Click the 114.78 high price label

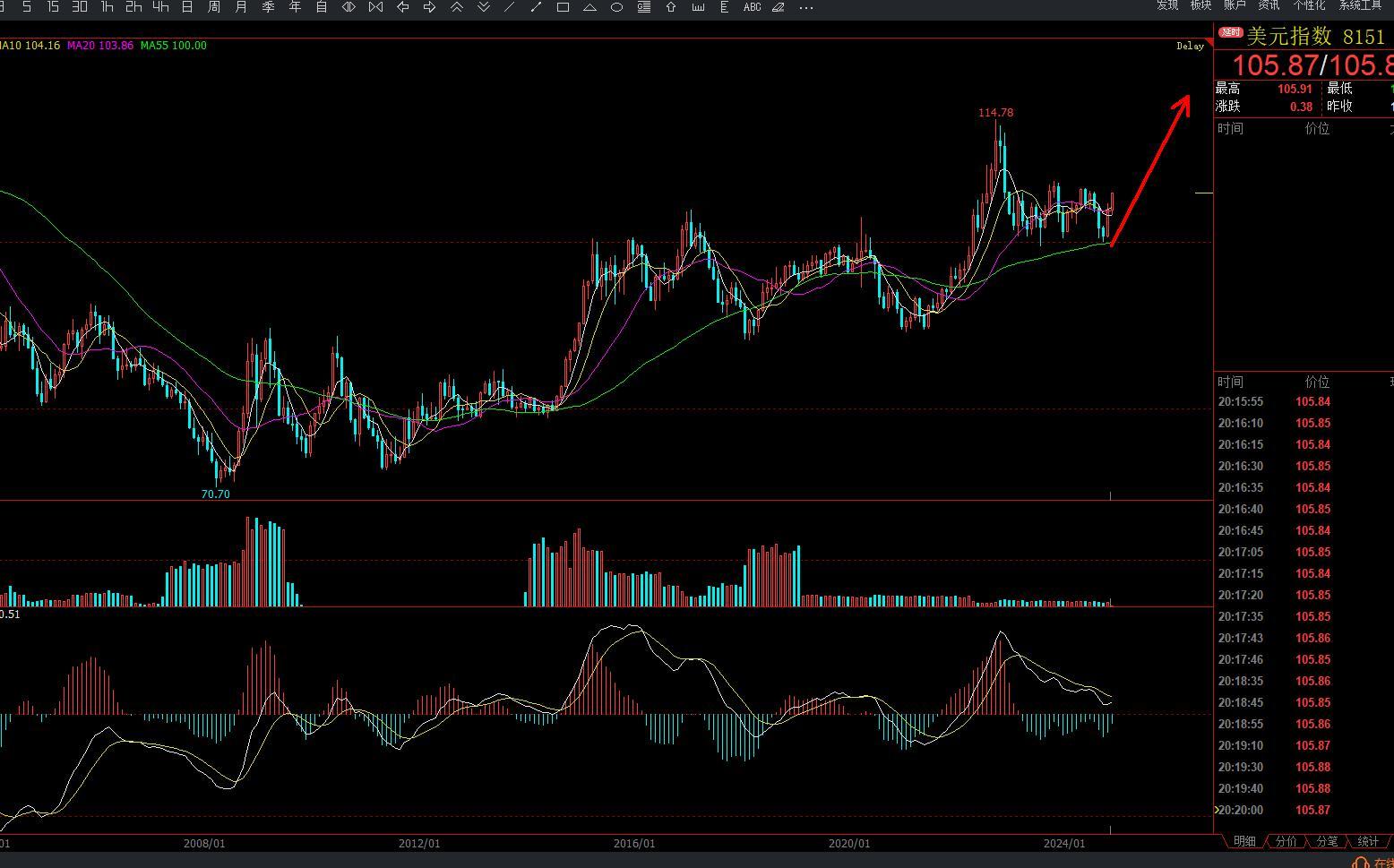pyautogui.click(x=996, y=113)
